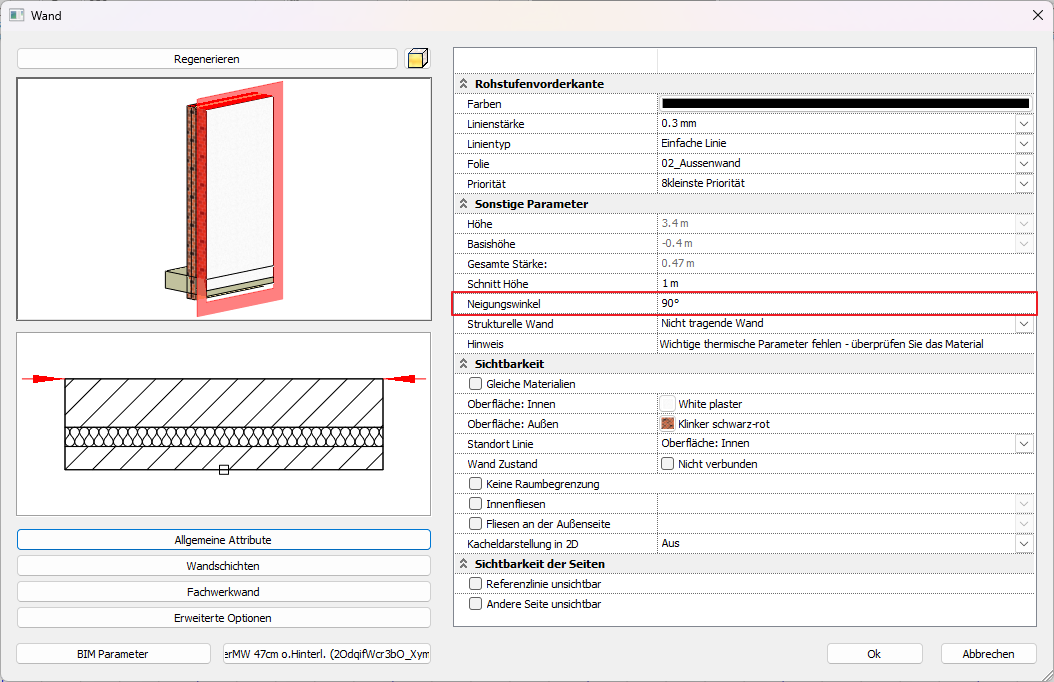Image resolution: width=1054 pixels, height=682 pixels.
Task: Open the Linienstärke dropdown
Action: pyautogui.click(x=1024, y=124)
